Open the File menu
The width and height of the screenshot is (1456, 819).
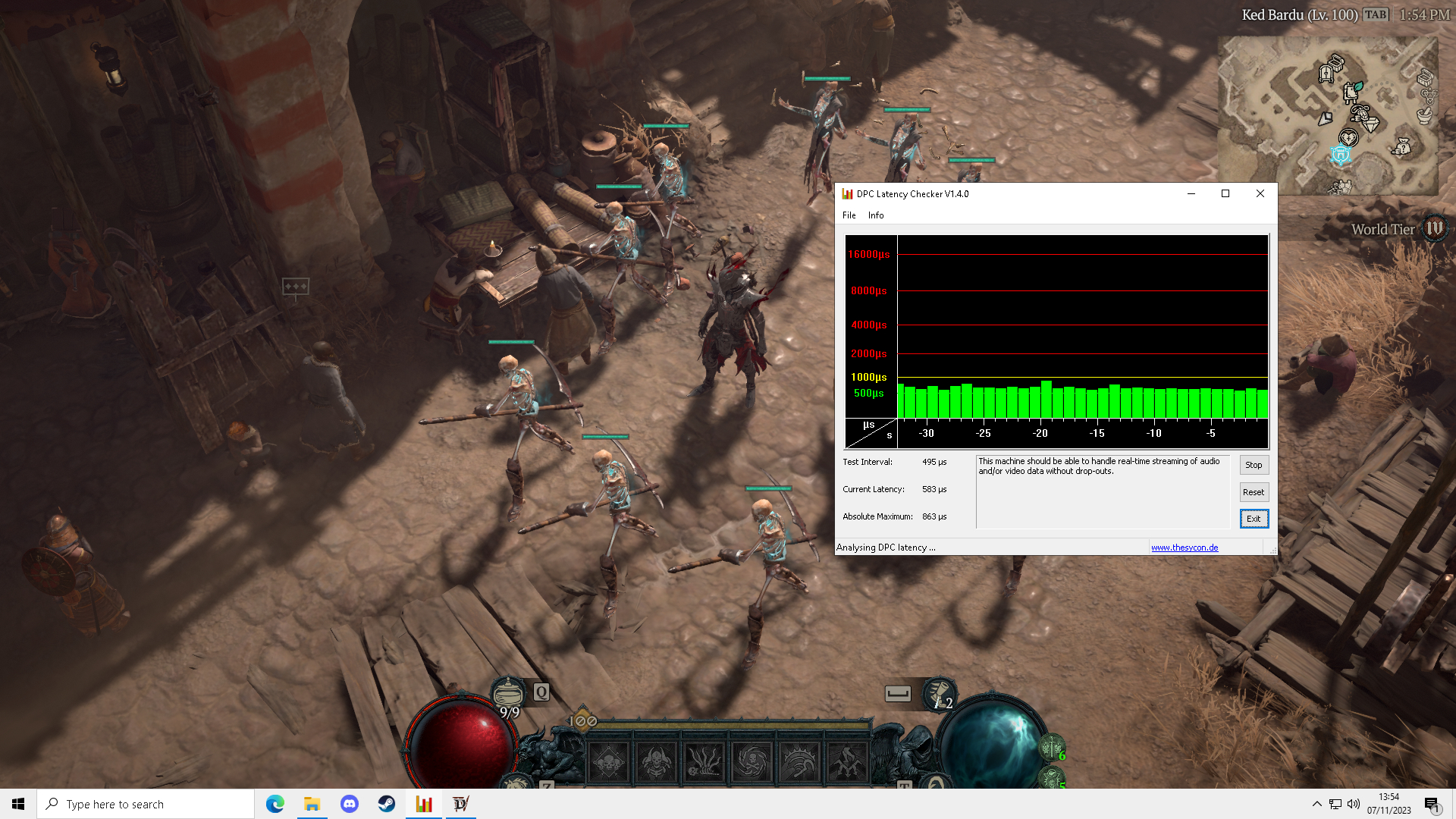pyautogui.click(x=849, y=215)
